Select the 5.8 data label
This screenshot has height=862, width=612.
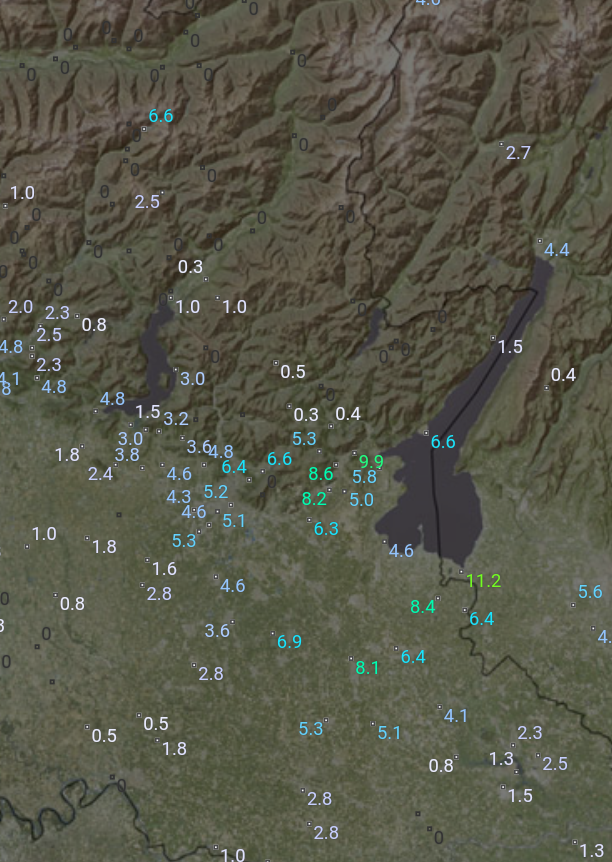(364, 478)
